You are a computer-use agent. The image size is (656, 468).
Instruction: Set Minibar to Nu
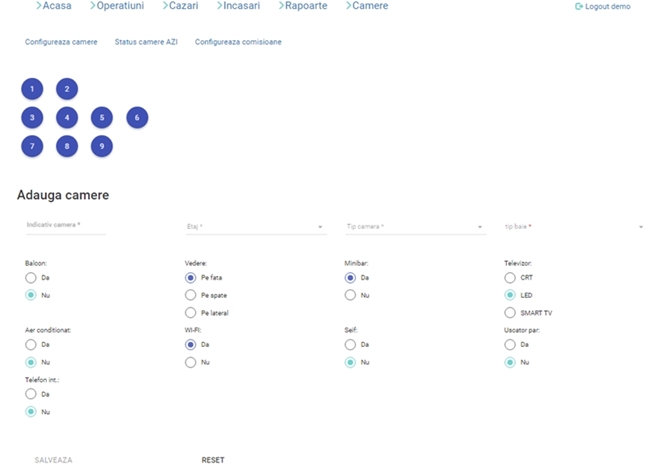[x=351, y=295]
